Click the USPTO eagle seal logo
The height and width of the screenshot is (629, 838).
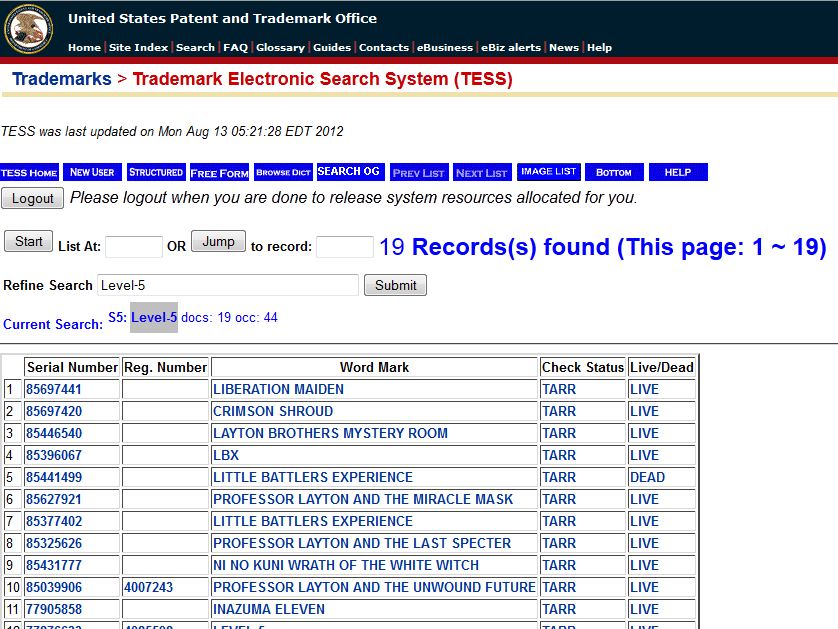click(28, 28)
